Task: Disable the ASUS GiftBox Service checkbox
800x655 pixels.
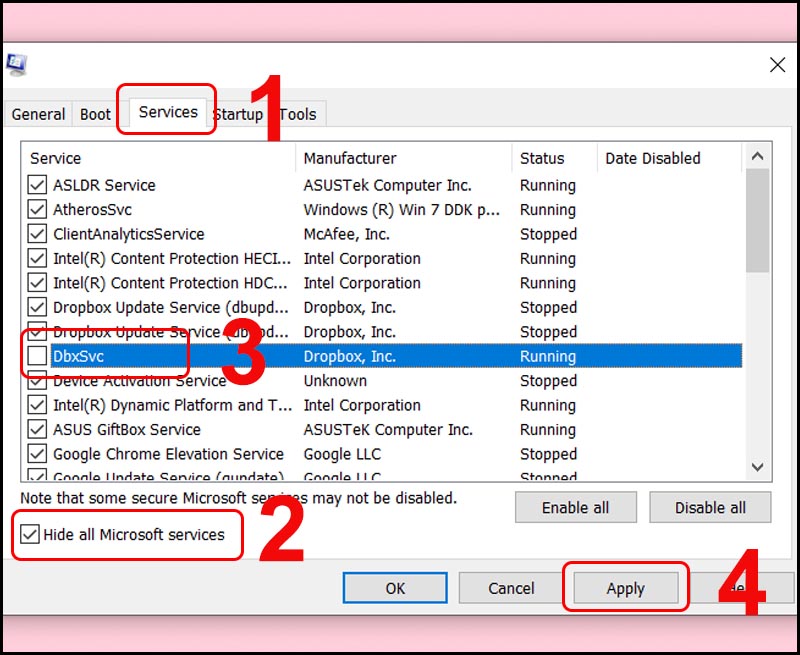Action: tap(37, 430)
